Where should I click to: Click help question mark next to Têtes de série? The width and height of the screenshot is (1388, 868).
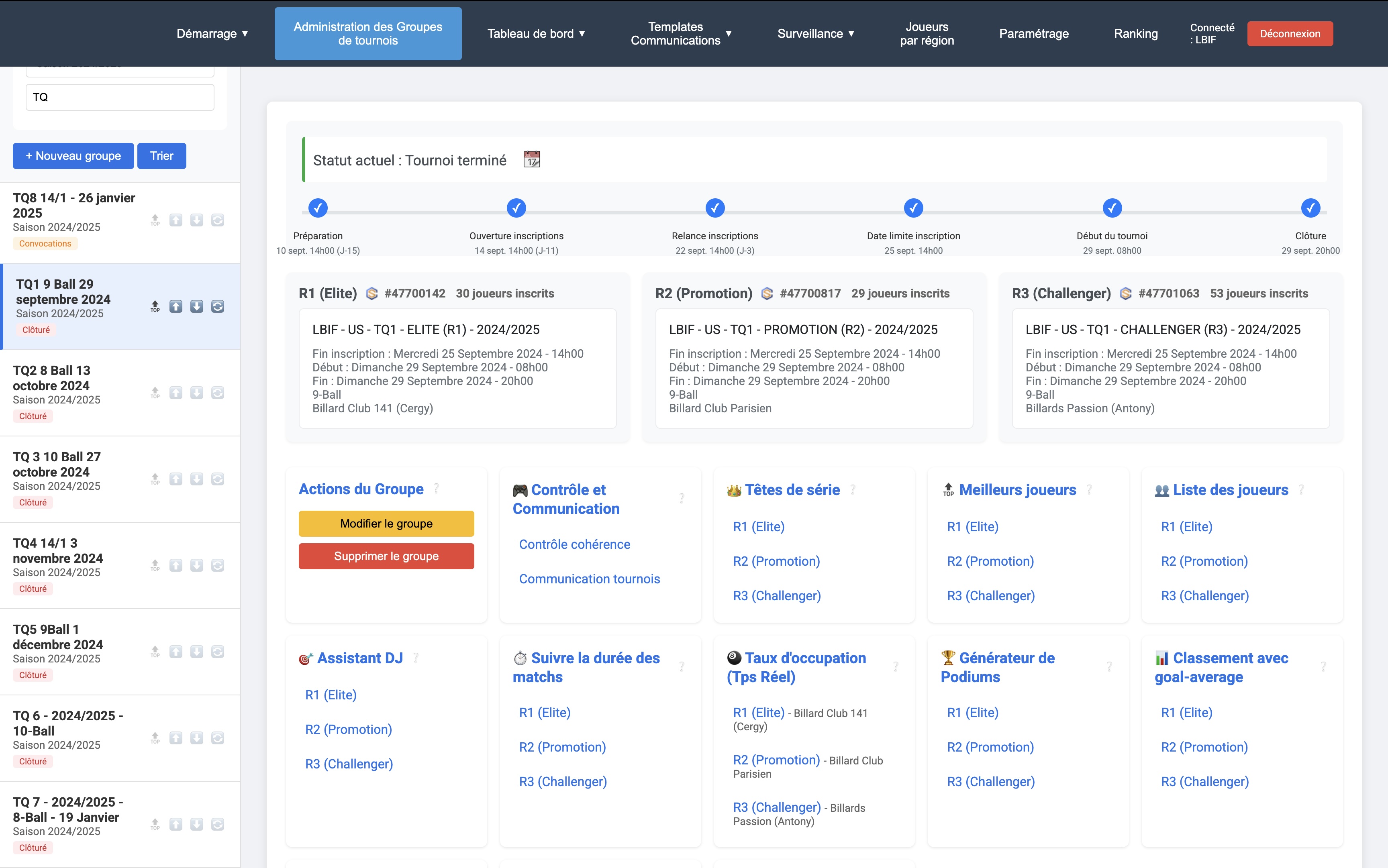click(x=853, y=490)
